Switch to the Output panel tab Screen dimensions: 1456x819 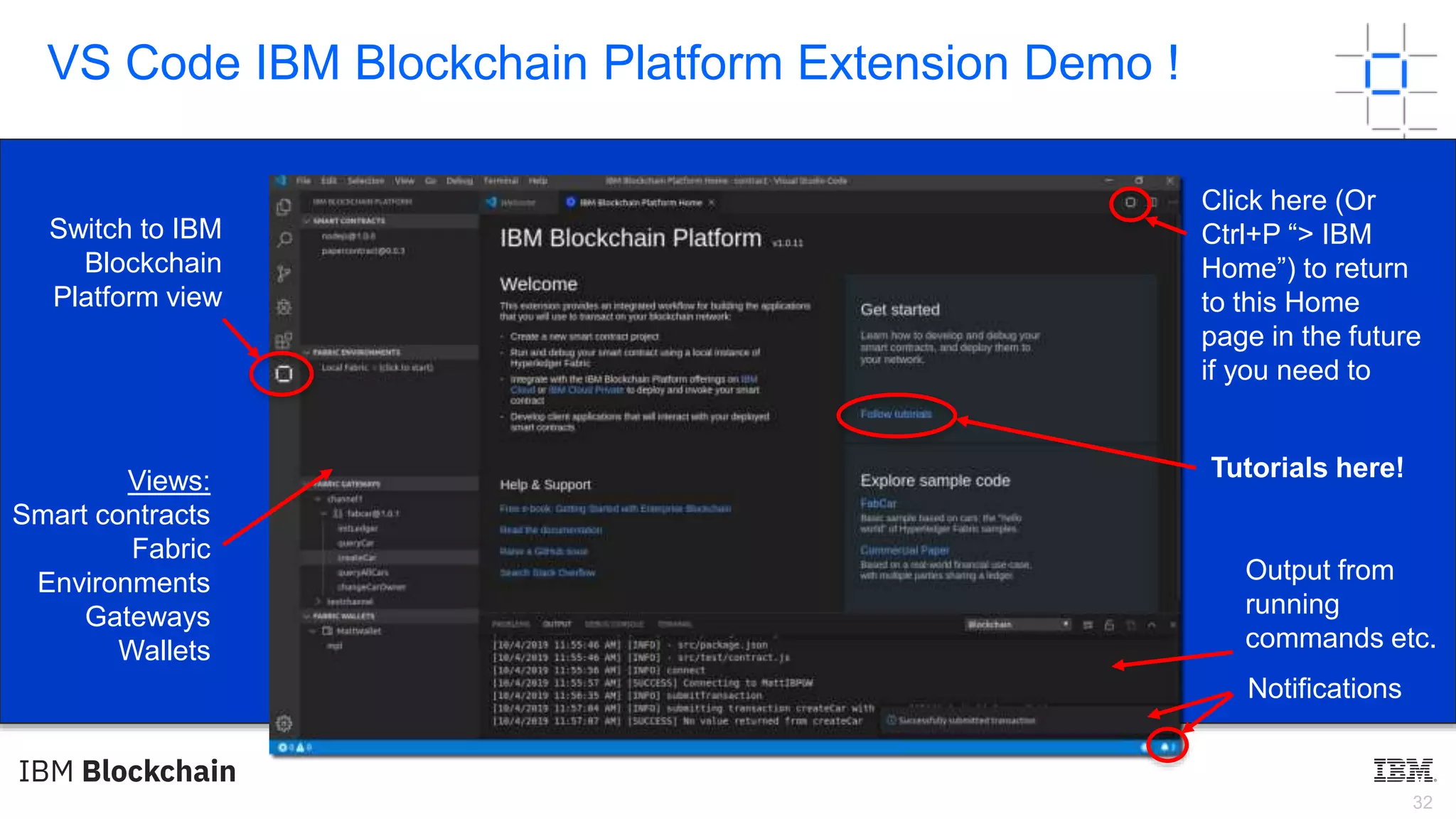coord(557,624)
